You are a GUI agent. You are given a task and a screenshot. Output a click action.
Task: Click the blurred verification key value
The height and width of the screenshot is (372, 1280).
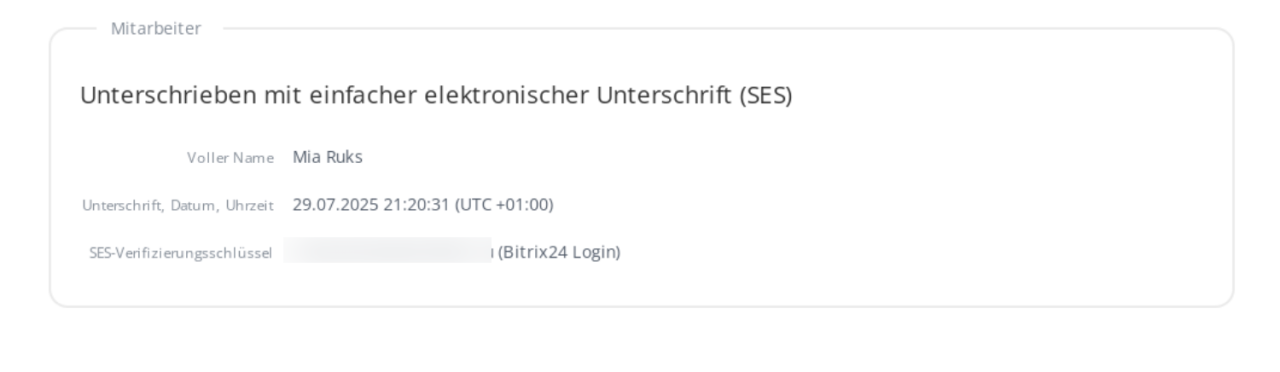[388, 250]
